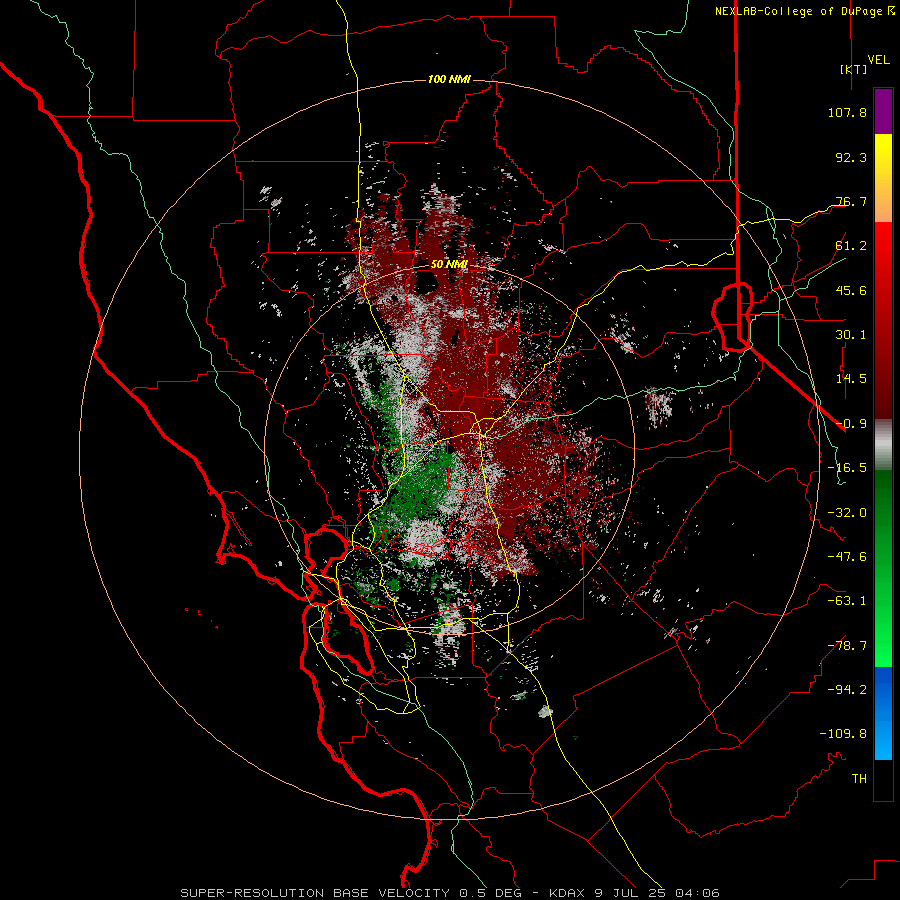Click the -63.1 velocity scale value
This screenshot has width=900, height=900.
tap(847, 601)
